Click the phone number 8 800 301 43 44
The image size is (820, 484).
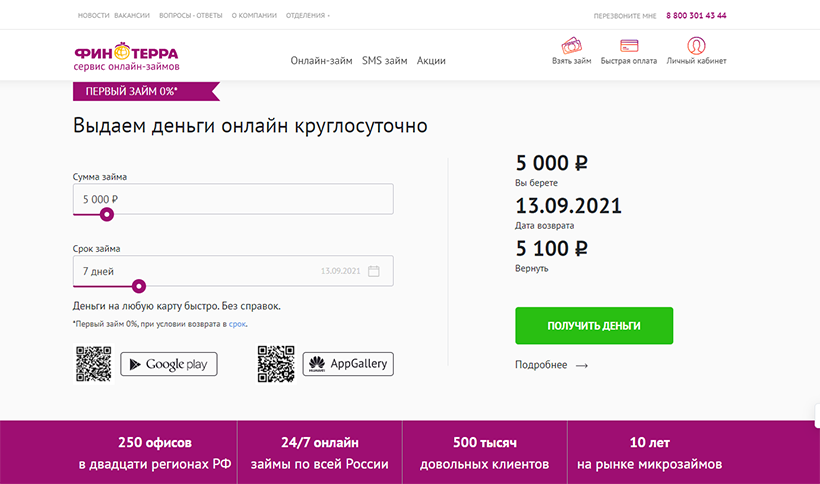click(x=696, y=16)
